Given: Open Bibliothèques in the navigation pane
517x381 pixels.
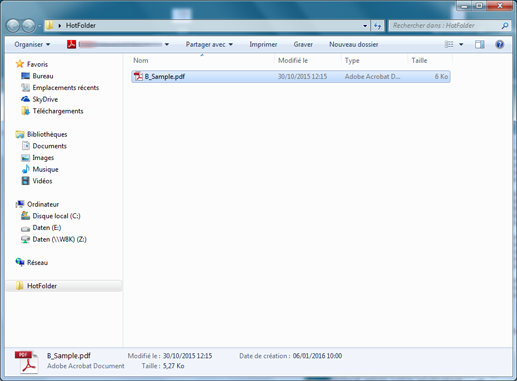Looking at the screenshot, I should pos(47,134).
